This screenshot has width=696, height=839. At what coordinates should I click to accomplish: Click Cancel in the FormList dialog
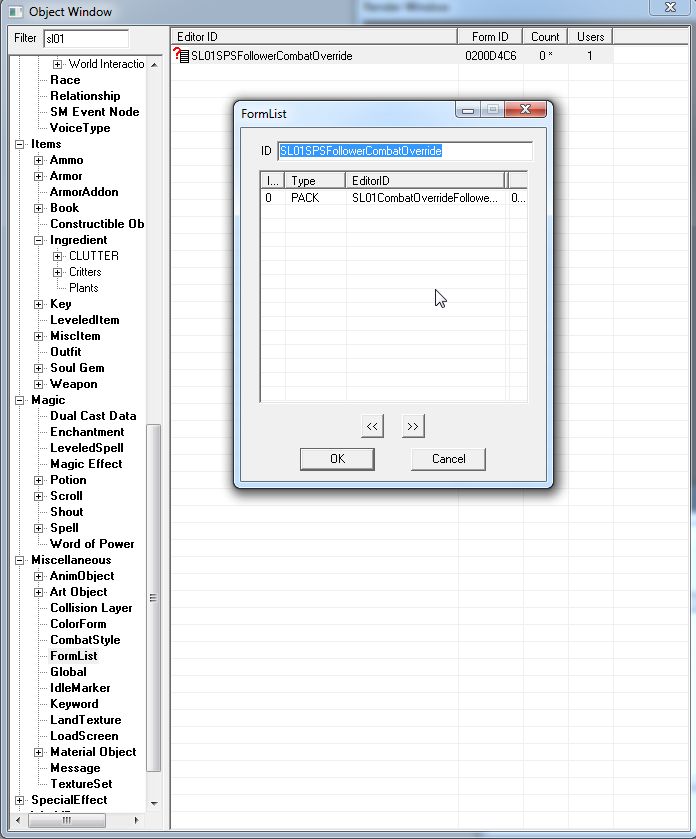(448, 459)
